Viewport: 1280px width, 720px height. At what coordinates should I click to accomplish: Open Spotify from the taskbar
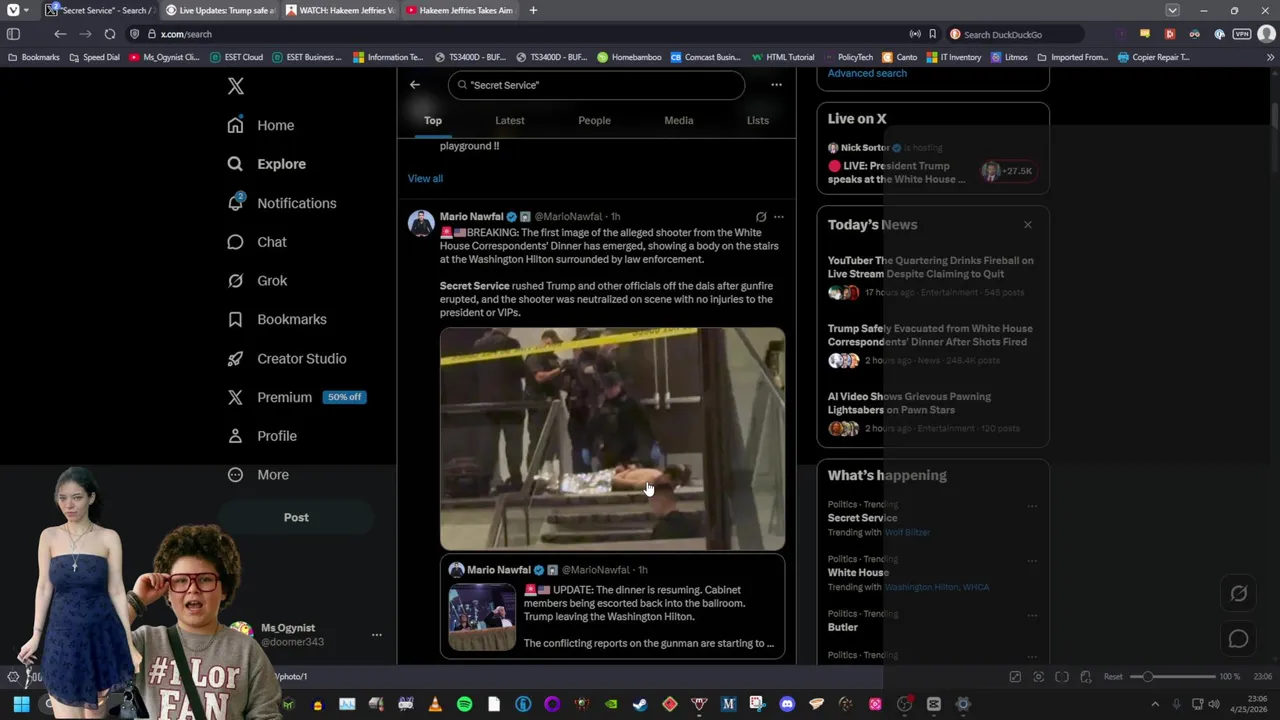[464, 704]
